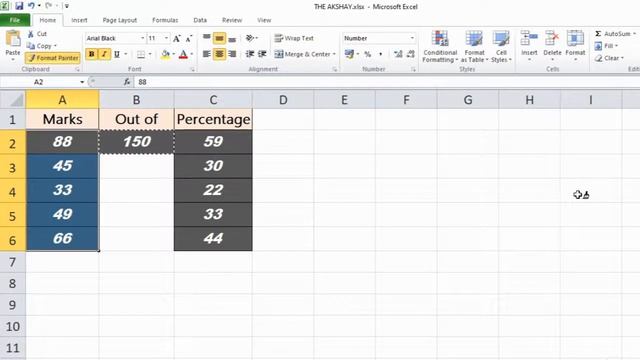Increase font size with the large A
The width and height of the screenshot is (640, 360).
click(x=176, y=38)
